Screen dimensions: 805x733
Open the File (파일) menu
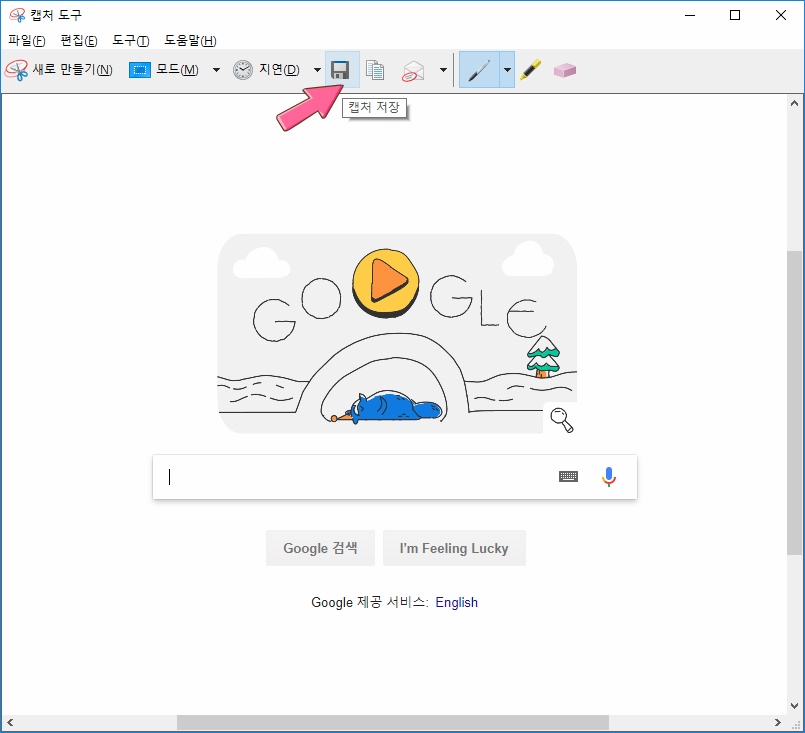(27, 41)
